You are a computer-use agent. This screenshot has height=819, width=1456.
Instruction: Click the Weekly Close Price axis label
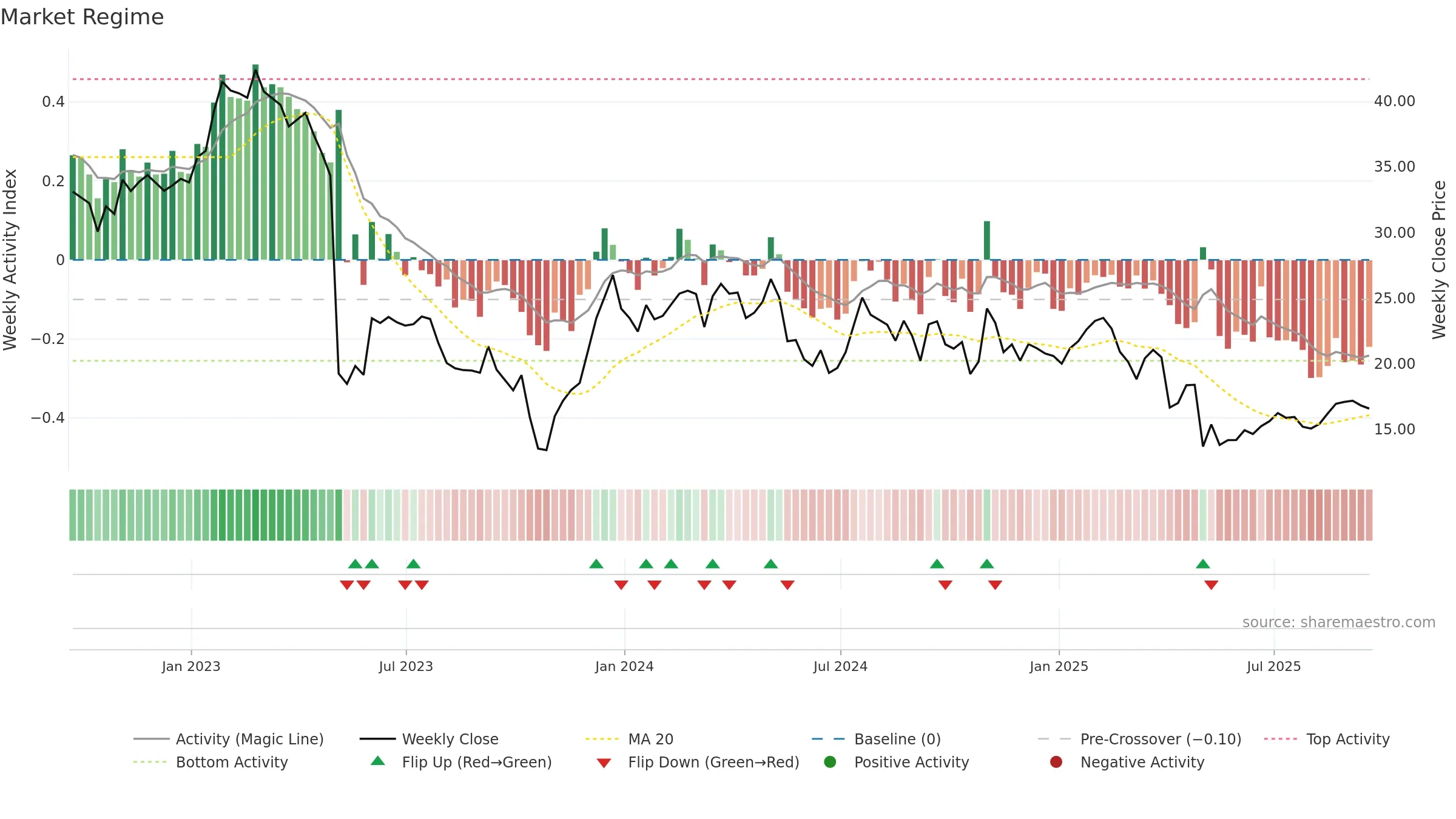1439,260
